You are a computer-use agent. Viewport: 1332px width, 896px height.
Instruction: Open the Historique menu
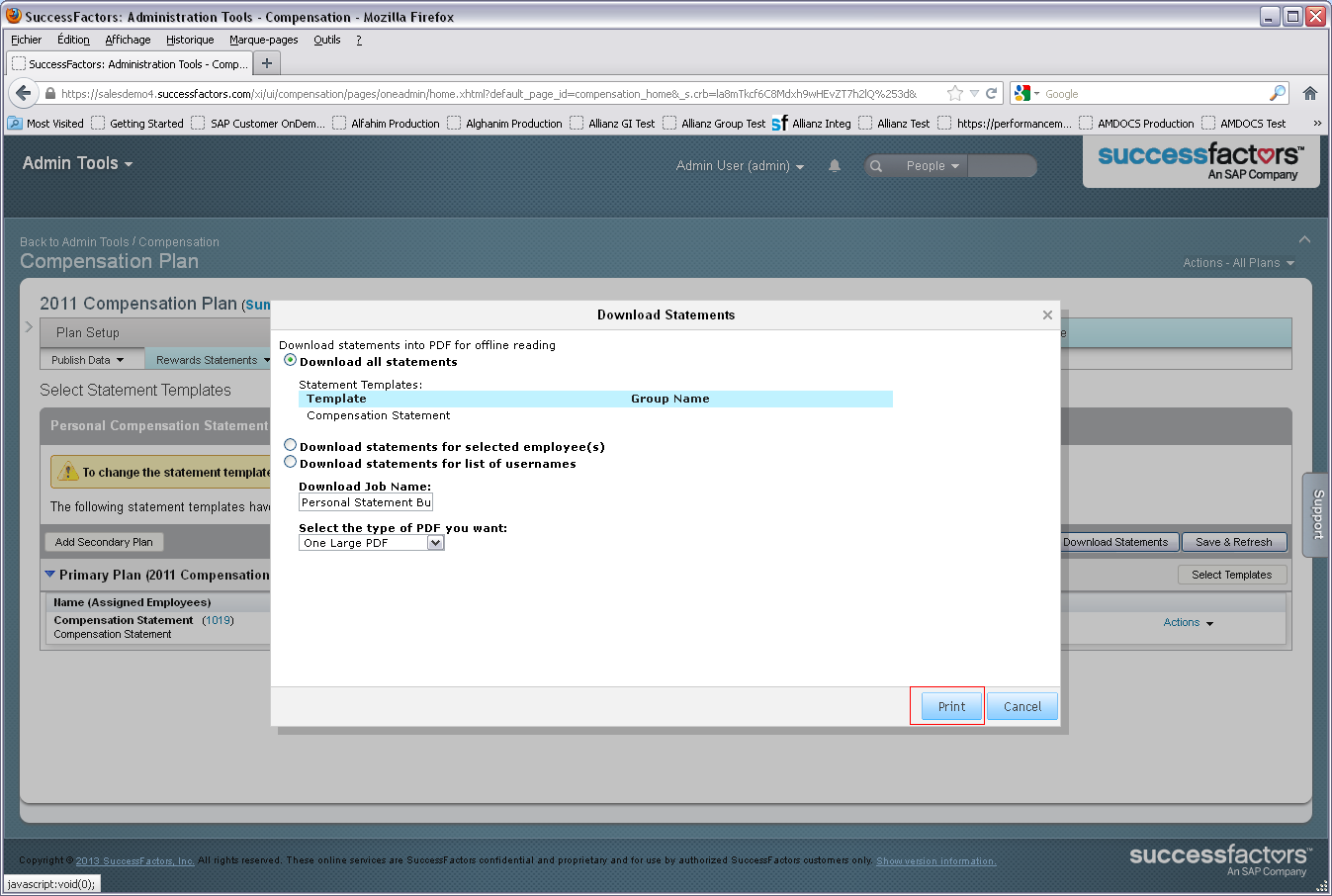(190, 40)
